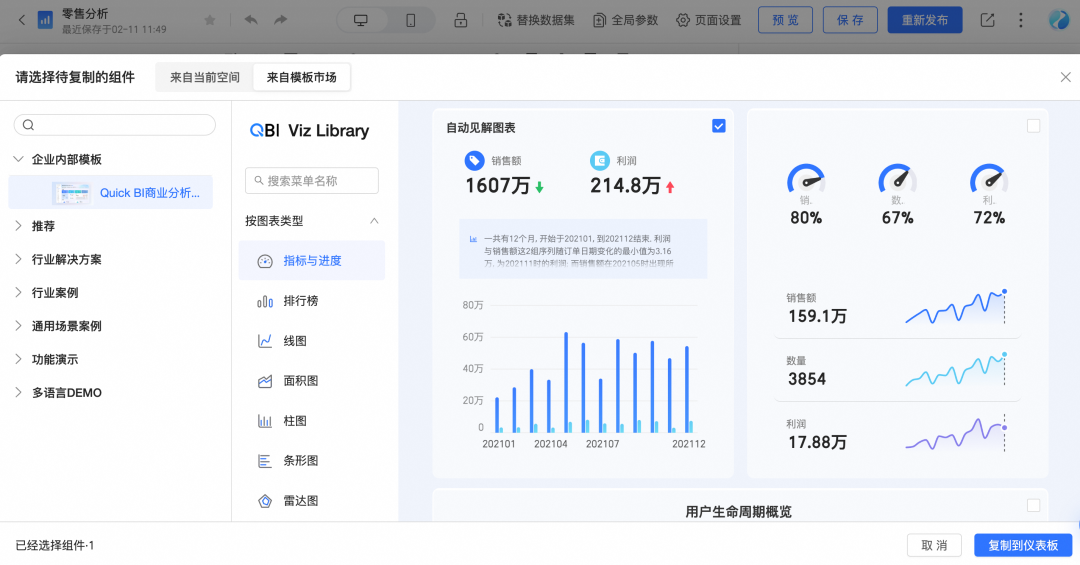The width and height of the screenshot is (1080, 565).
Task: Click 复制到仪表板 button
Action: coord(1022,545)
